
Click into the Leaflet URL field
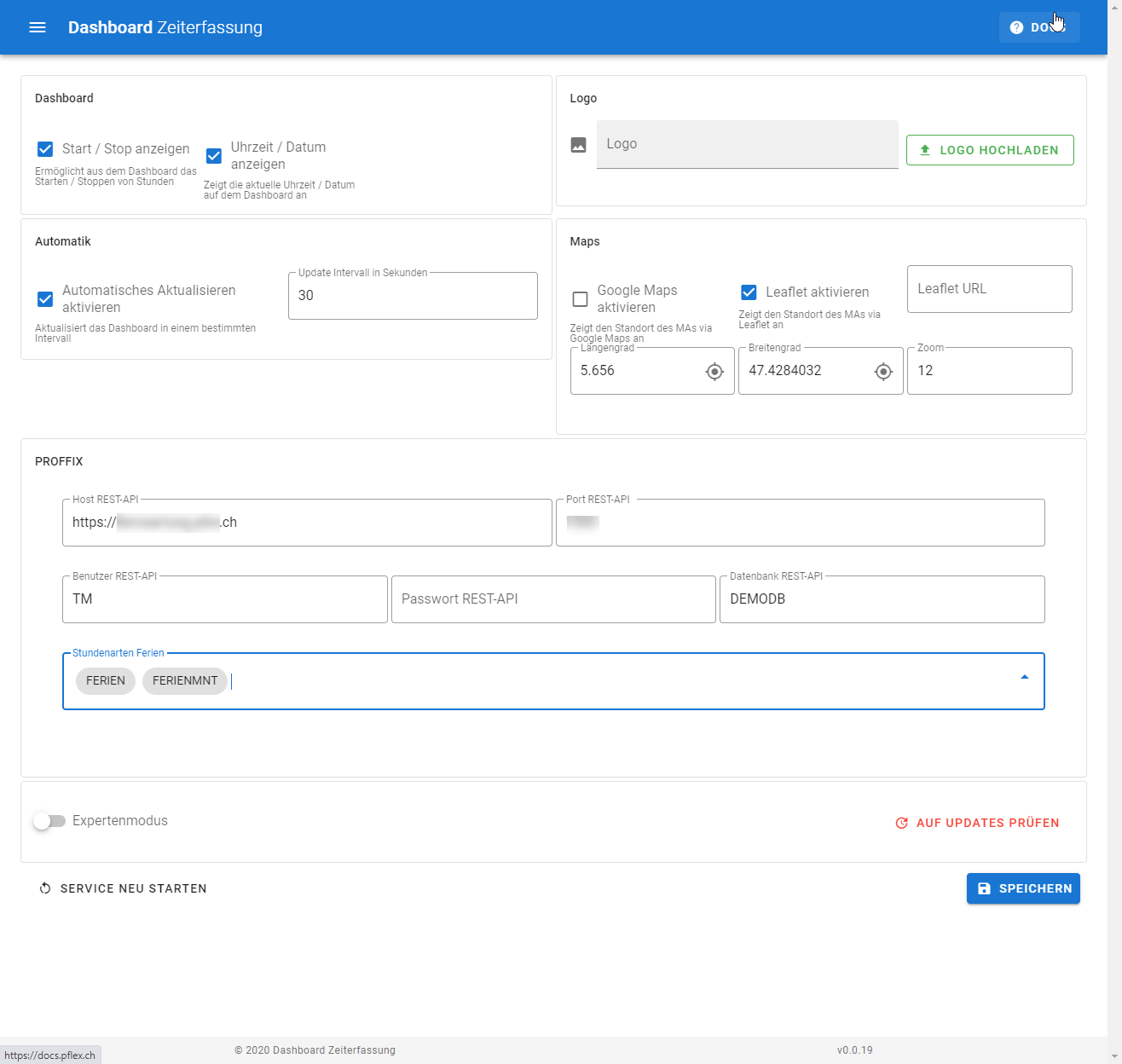click(989, 289)
